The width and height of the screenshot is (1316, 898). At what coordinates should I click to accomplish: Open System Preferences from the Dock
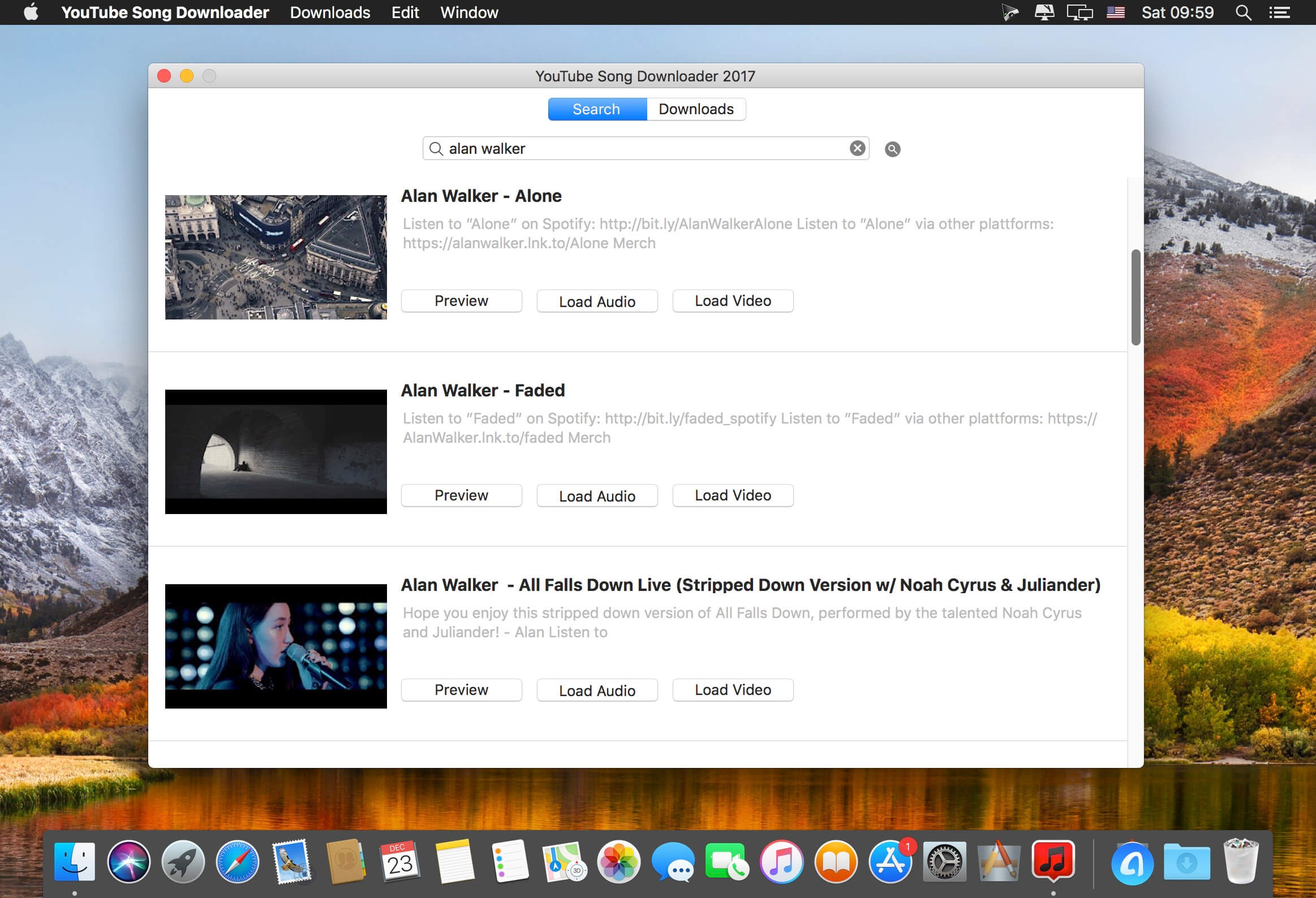[944, 862]
